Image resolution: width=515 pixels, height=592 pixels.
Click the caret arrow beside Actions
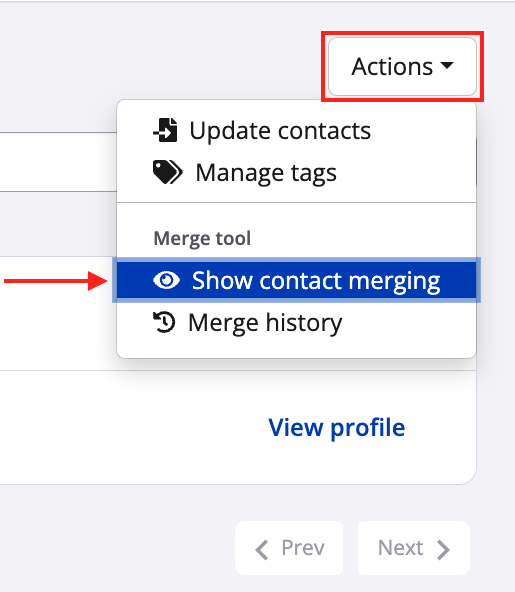coord(447,66)
